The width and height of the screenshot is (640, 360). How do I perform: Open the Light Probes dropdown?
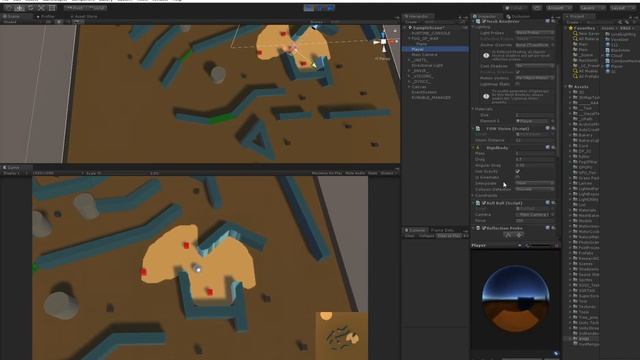[x=534, y=33]
